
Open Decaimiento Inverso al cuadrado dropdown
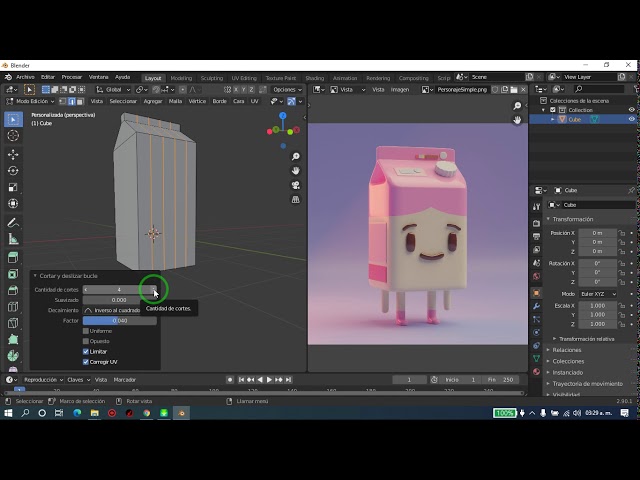click(120, 310)
